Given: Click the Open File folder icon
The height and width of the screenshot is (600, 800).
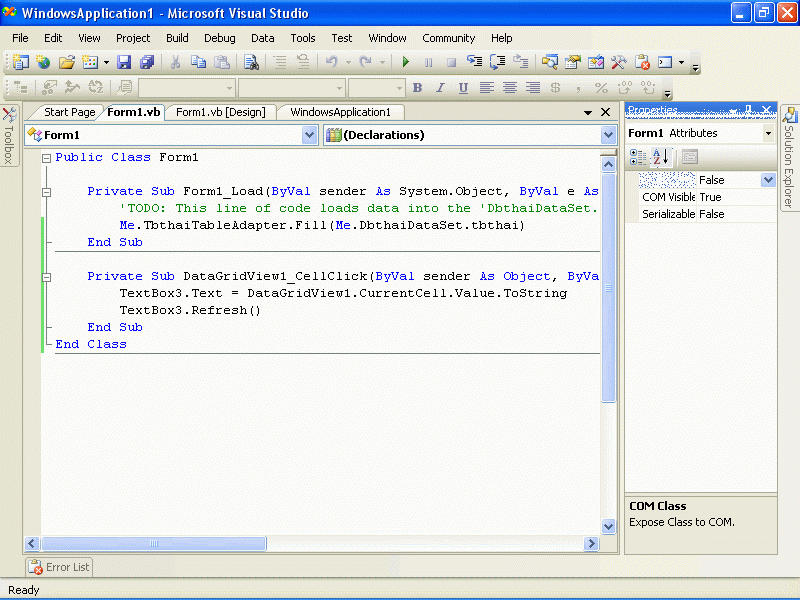Looking at the screenshot, I should (x=67, y=62).
